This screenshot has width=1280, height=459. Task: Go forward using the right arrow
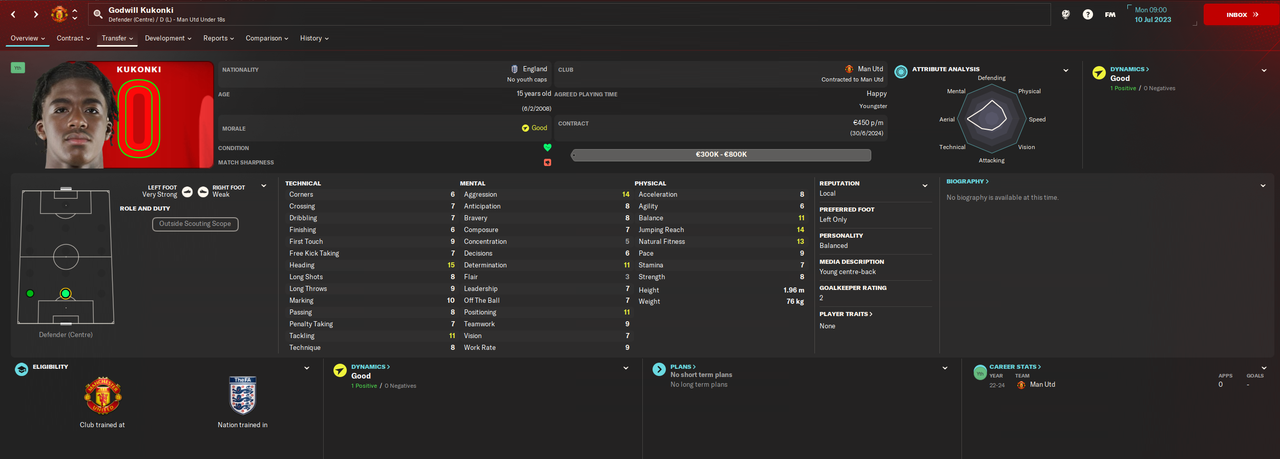pos(37,15)
